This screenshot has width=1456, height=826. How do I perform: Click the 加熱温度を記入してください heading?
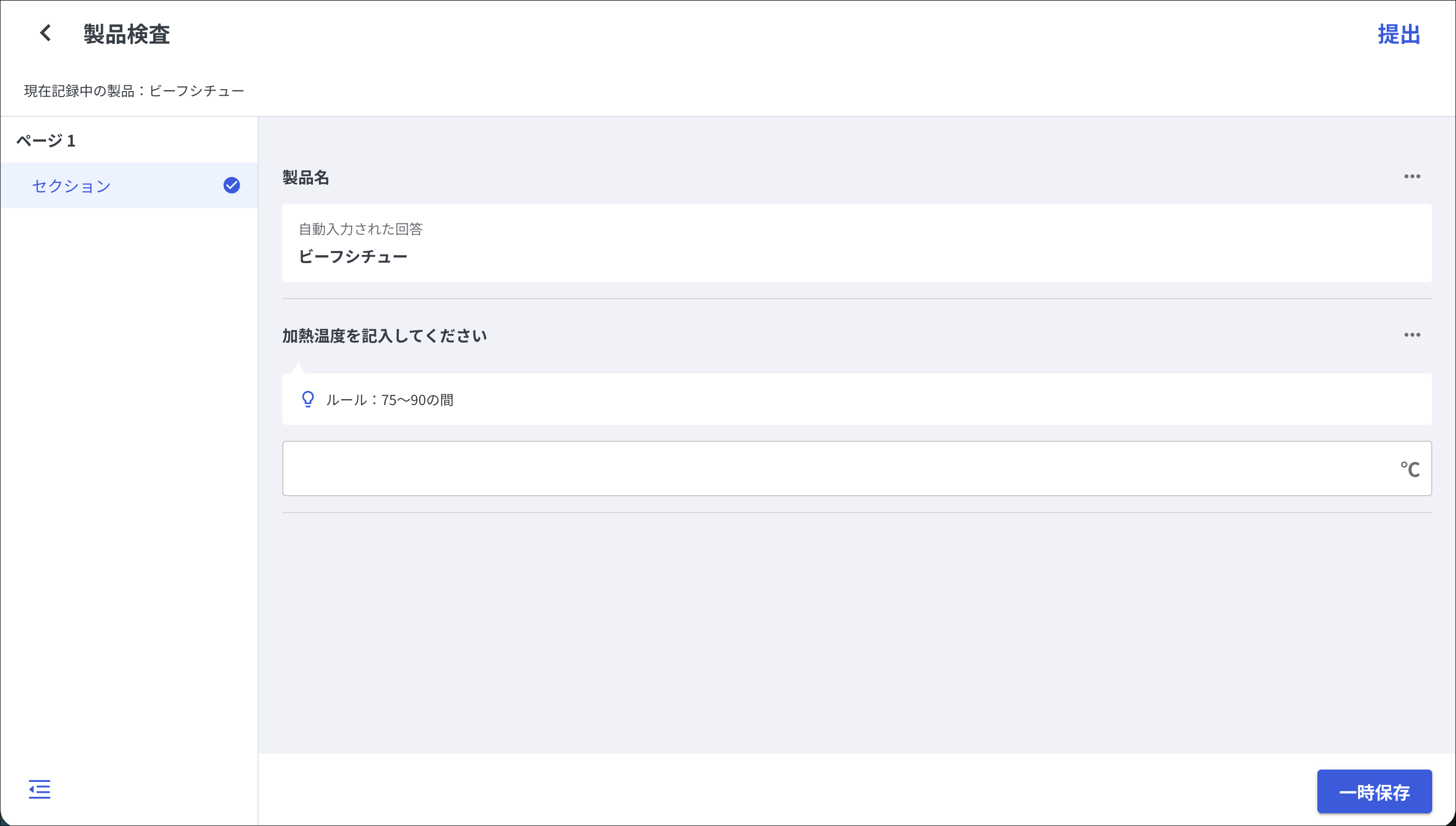click(385, 336)
